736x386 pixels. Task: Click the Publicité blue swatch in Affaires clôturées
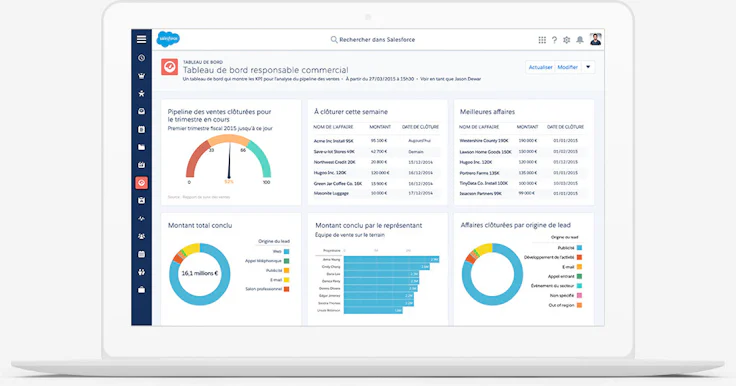click(x=579, y=248)
